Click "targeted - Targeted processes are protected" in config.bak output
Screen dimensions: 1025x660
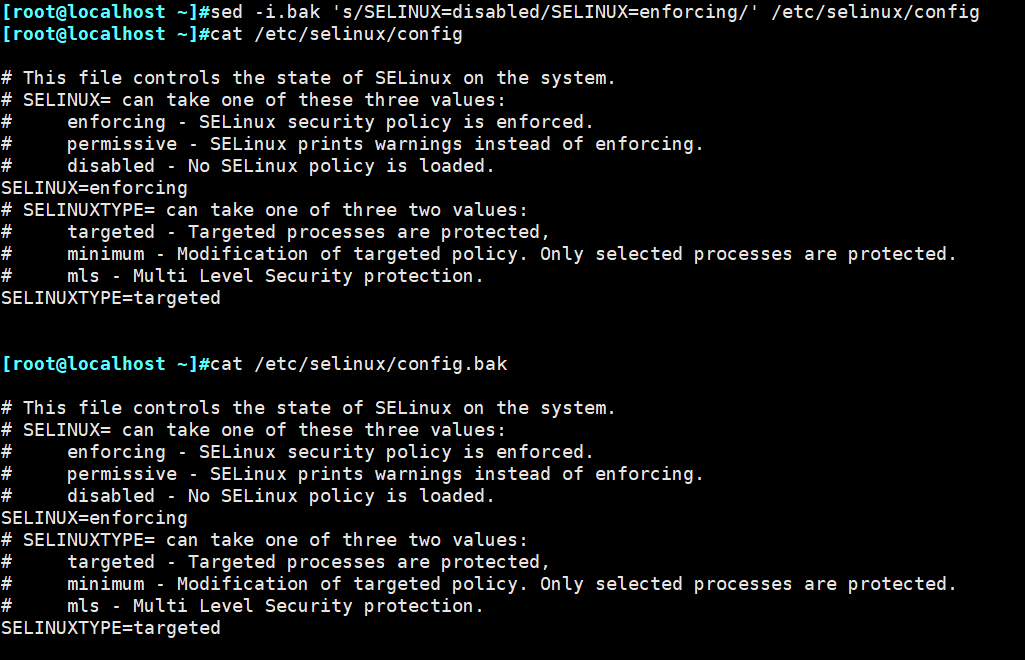pyautogui.click(x=308, y=562)
